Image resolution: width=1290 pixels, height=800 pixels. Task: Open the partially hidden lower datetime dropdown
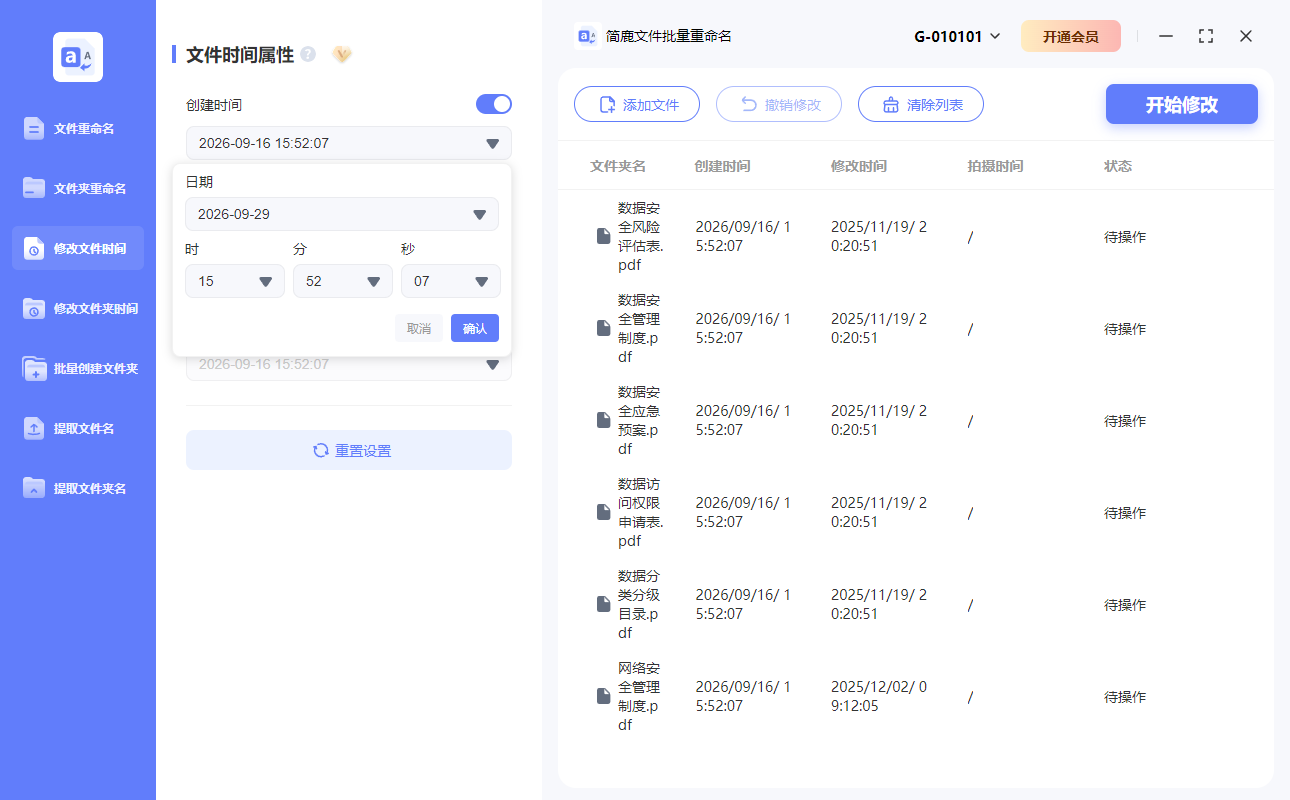349,366
